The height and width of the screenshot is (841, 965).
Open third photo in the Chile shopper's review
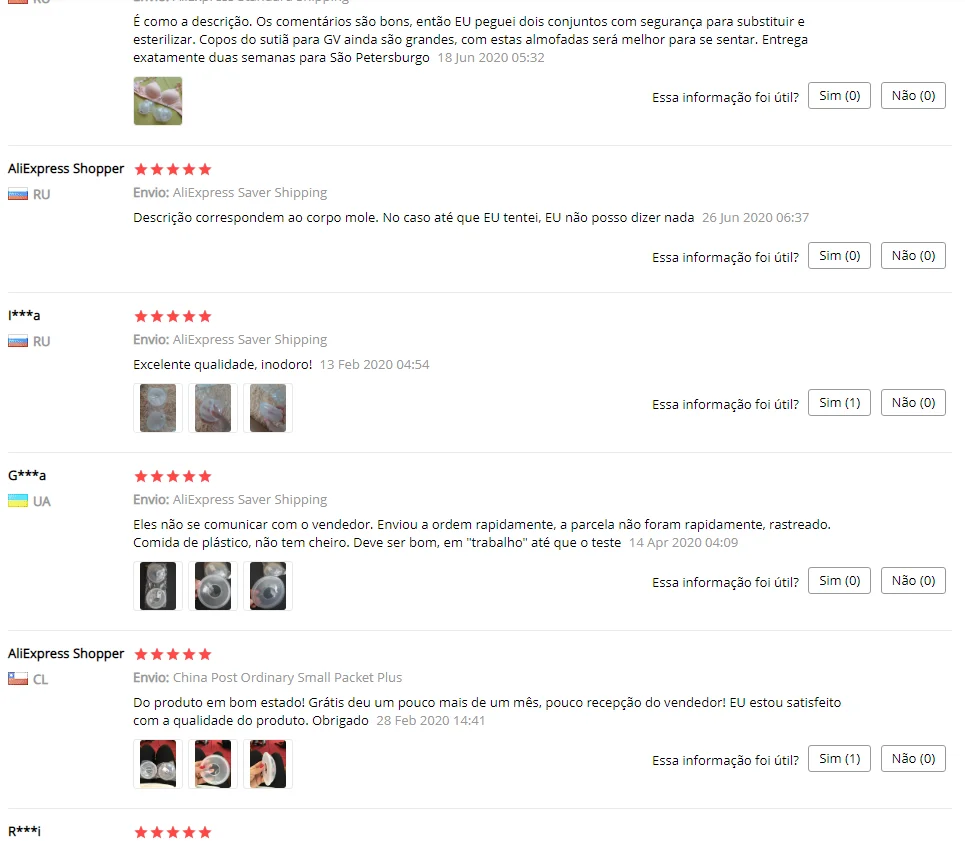coord(268,763)
